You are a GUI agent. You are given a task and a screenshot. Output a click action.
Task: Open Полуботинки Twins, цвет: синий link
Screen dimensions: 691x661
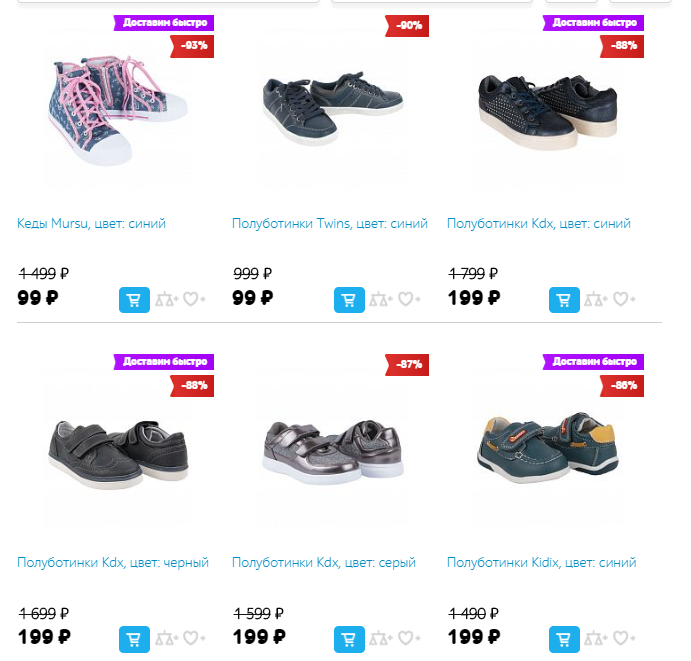click(330, 223)
